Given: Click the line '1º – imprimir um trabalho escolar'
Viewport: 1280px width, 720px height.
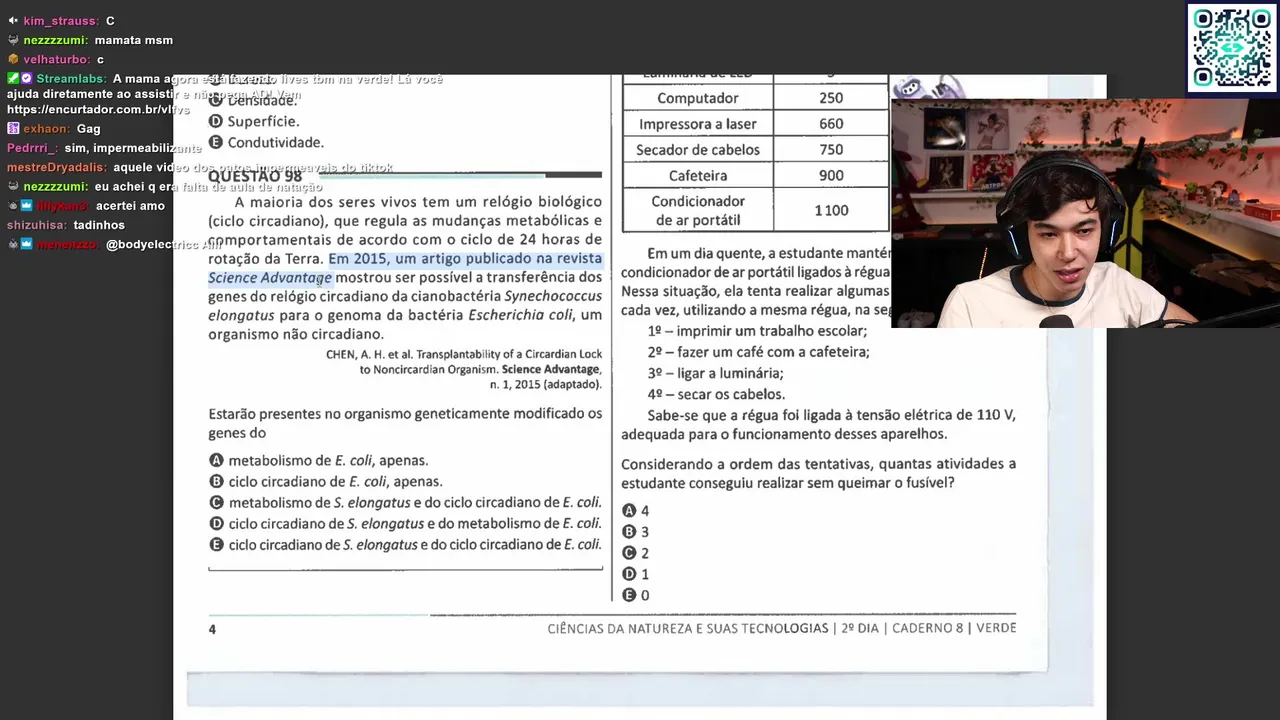Looking at the screenshot, I should [757, 331].
